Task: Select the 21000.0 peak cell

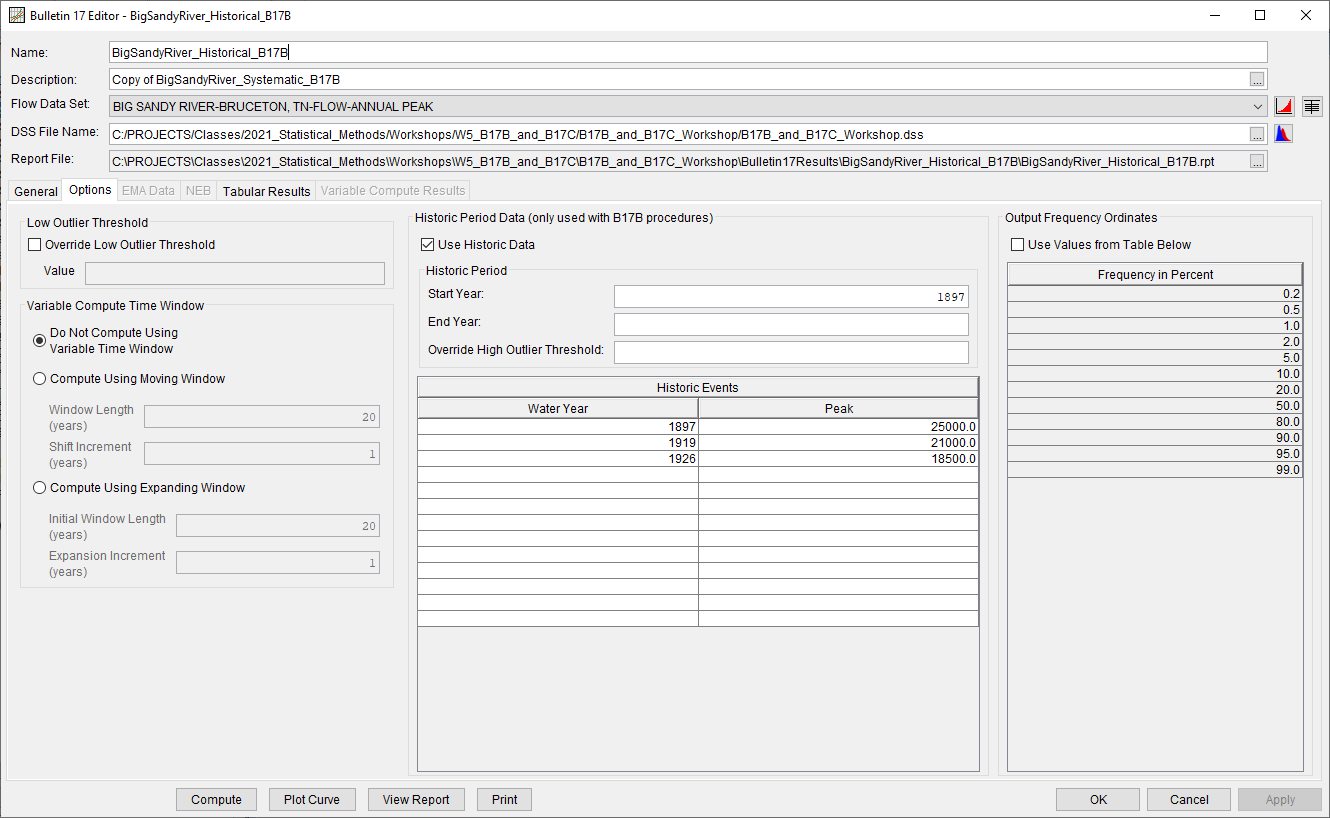Action: [x=838, y=443]
